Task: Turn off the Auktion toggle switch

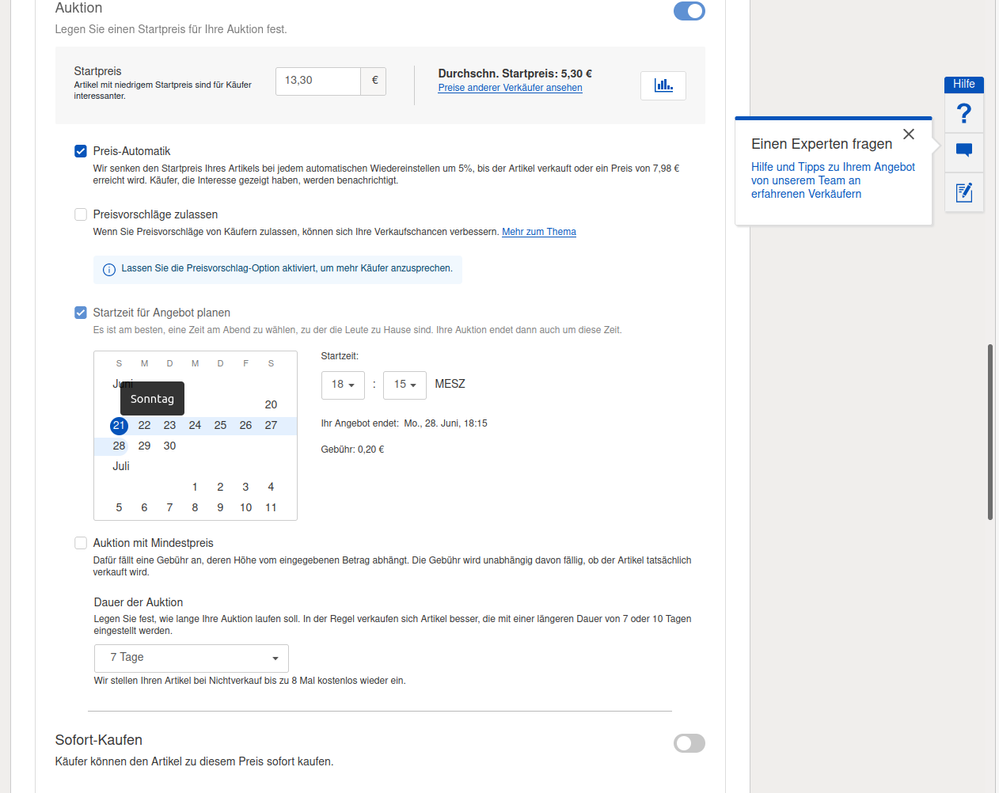Action: [689, 11]
